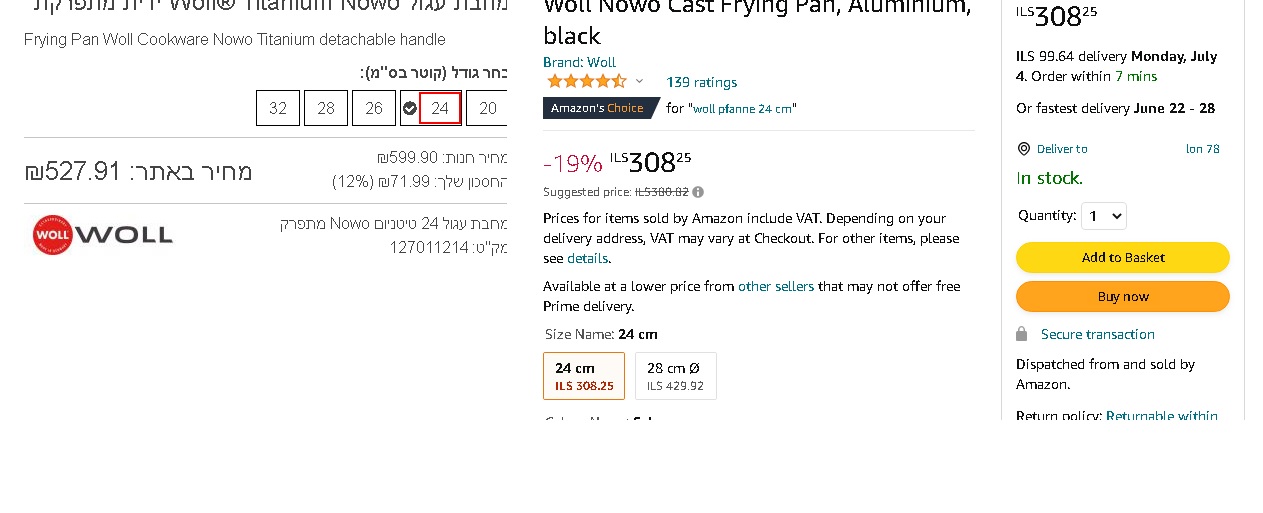The image size is (1263, 513).
Task: Click the WOLL brand logo
Action: [103, 235]
